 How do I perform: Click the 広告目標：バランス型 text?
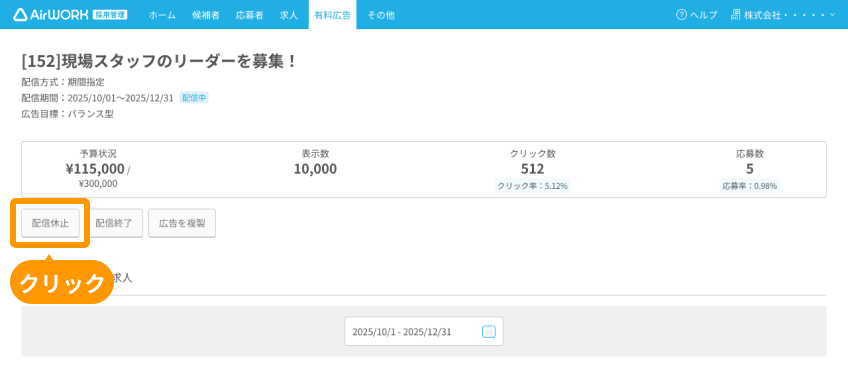click(x=68, y=114)
